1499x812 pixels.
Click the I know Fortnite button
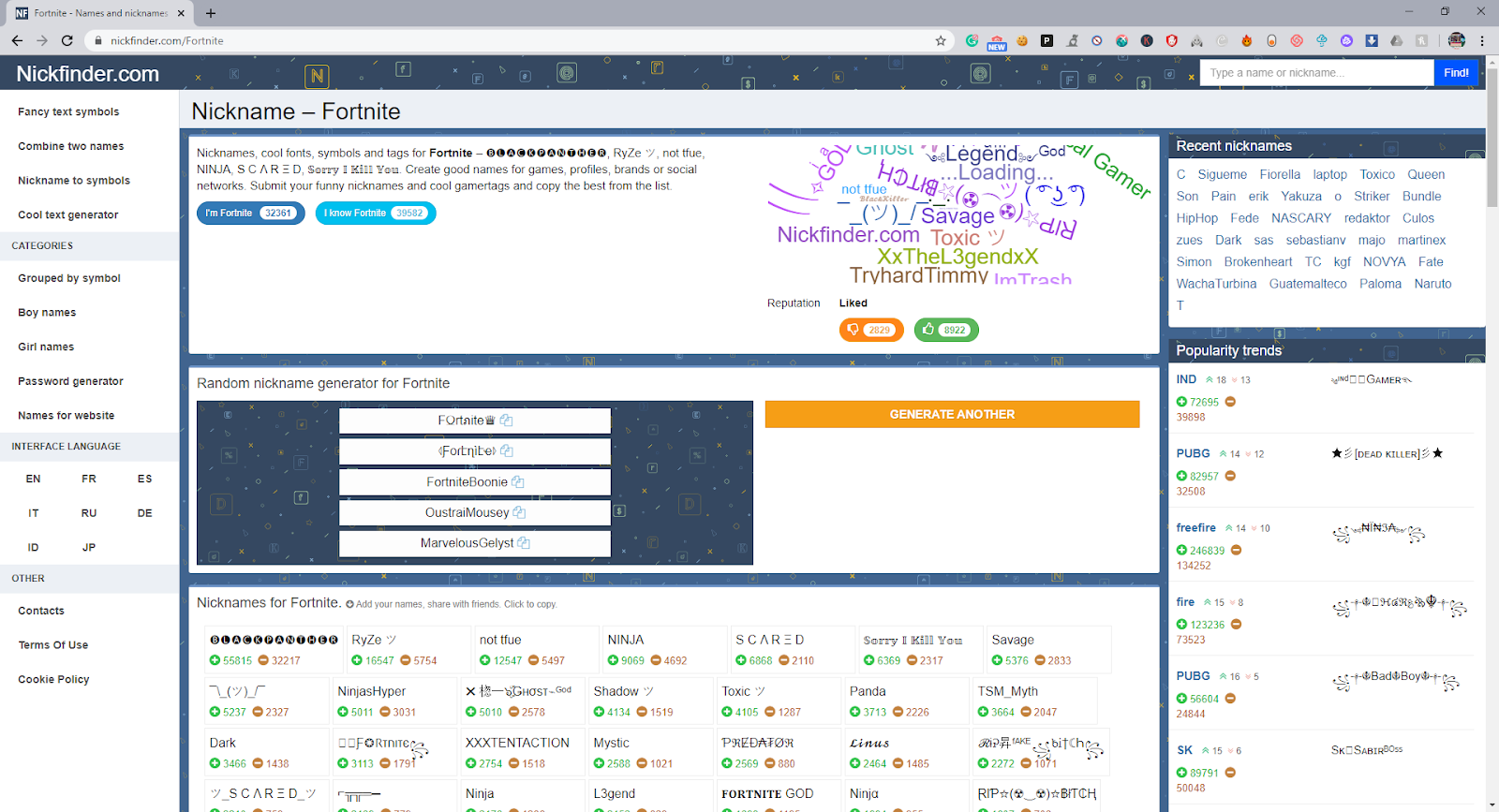click(376, 214)
